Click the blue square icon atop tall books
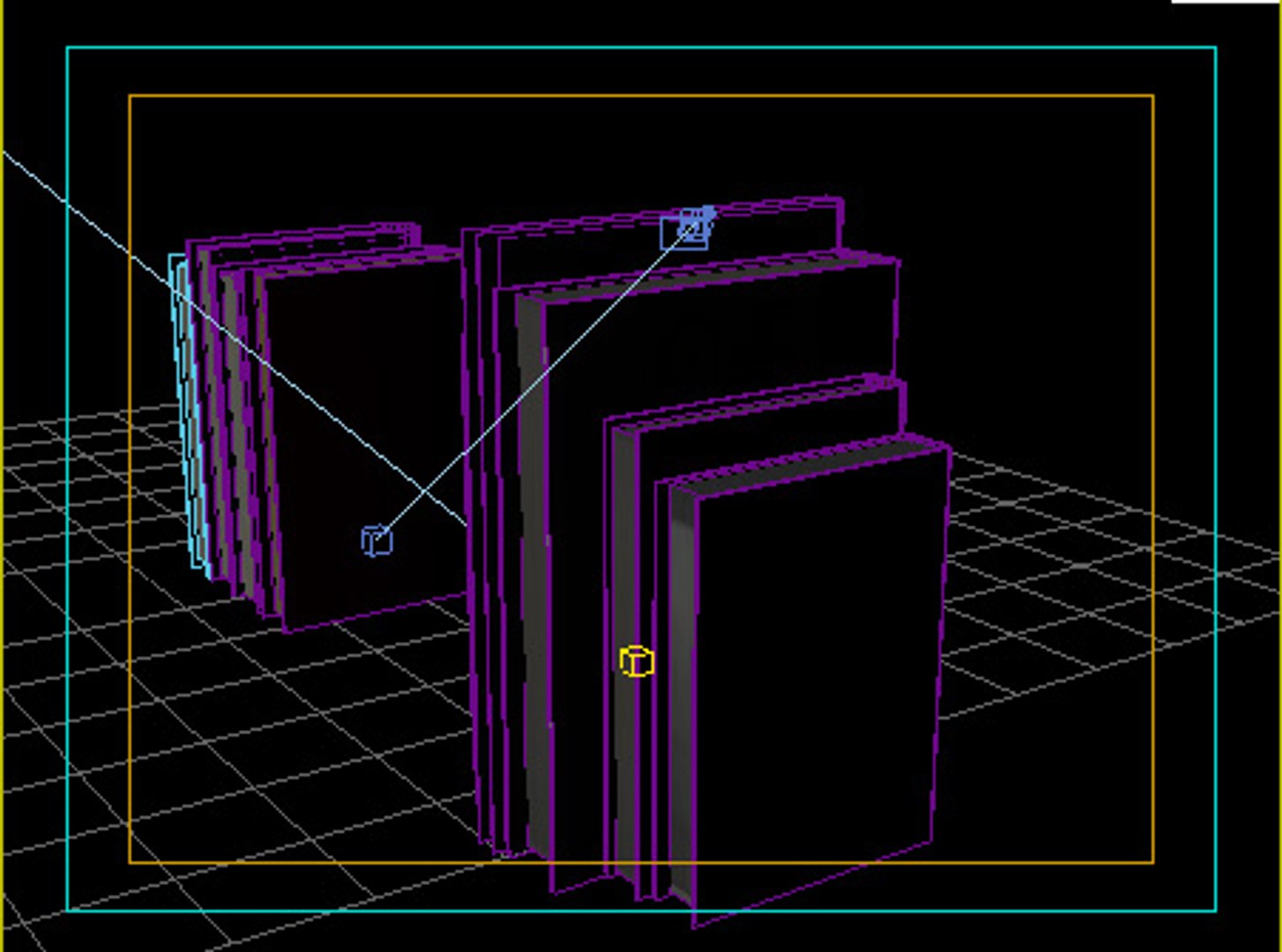The height and width of the screenshot is (952, 1282). [688, 228]
